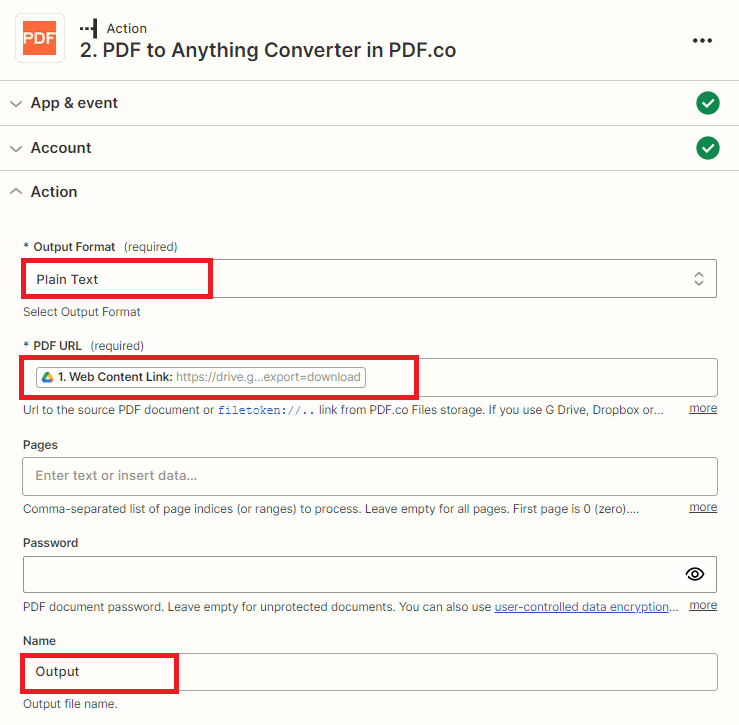
Task: Expand the App & event section
Action: (370, 103)
